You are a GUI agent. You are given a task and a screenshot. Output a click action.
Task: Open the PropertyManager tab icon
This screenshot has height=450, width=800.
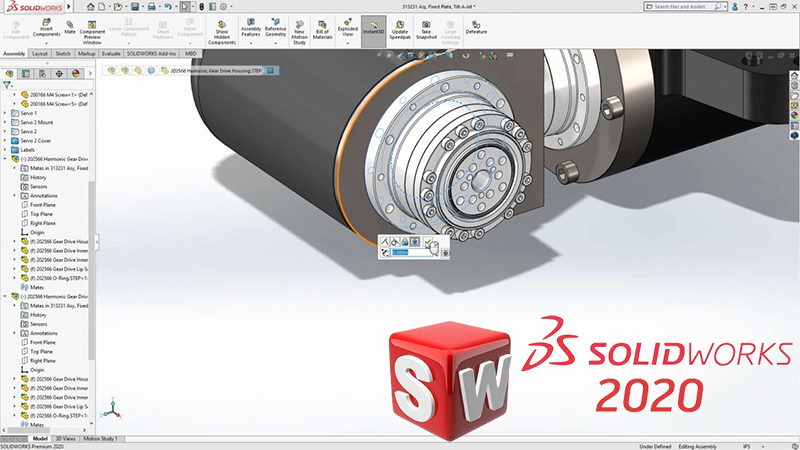26,73
